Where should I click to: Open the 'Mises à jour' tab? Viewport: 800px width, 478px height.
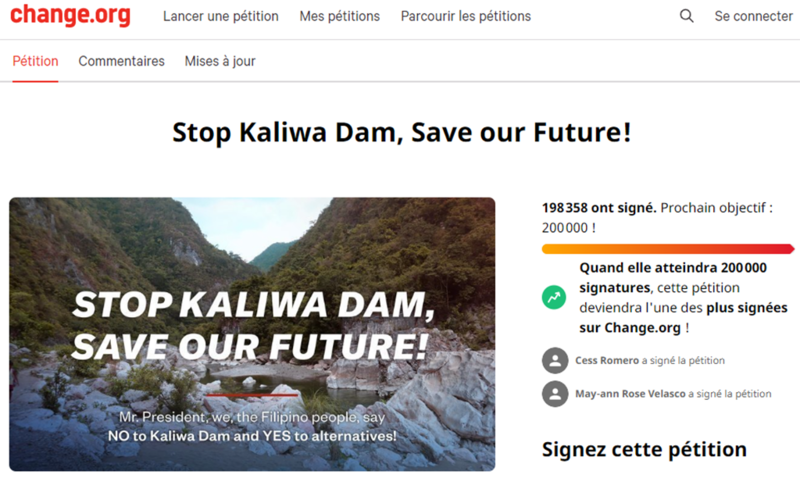(220, 61)
